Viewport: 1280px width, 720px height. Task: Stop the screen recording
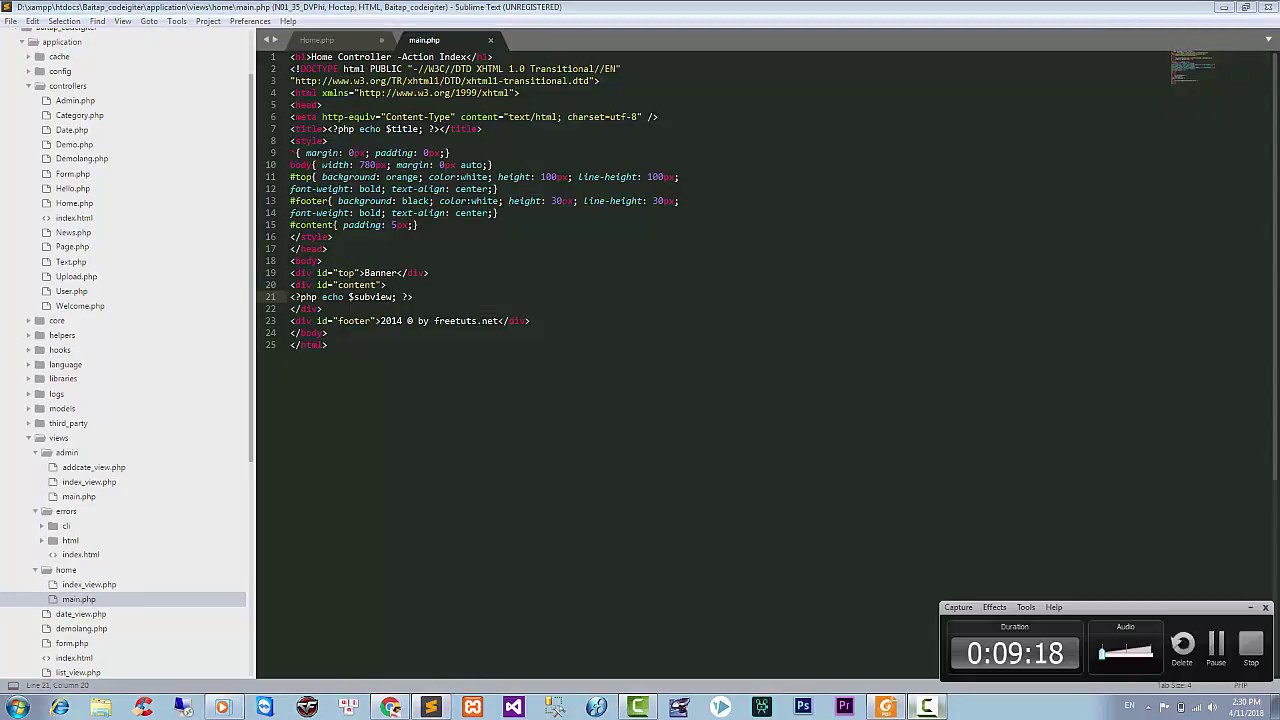[x=1251, y=645]
